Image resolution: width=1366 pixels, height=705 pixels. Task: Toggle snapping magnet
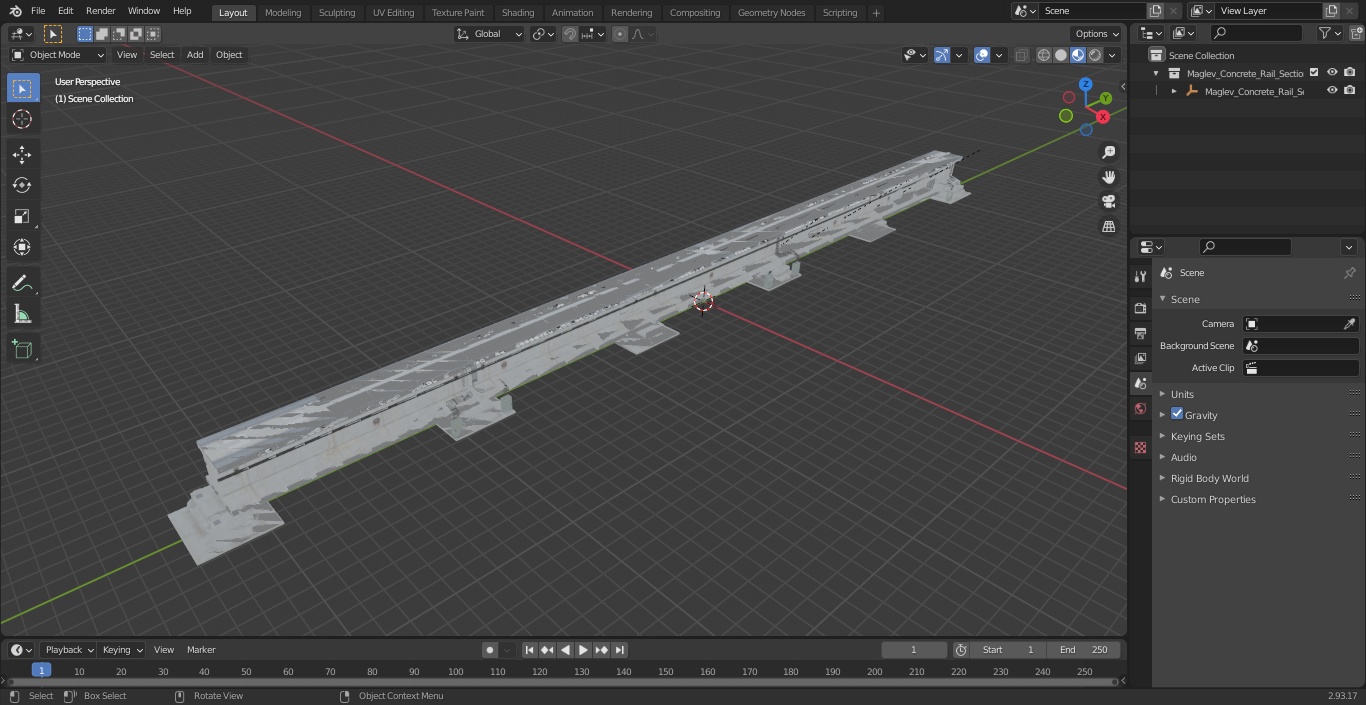(570, 34)
